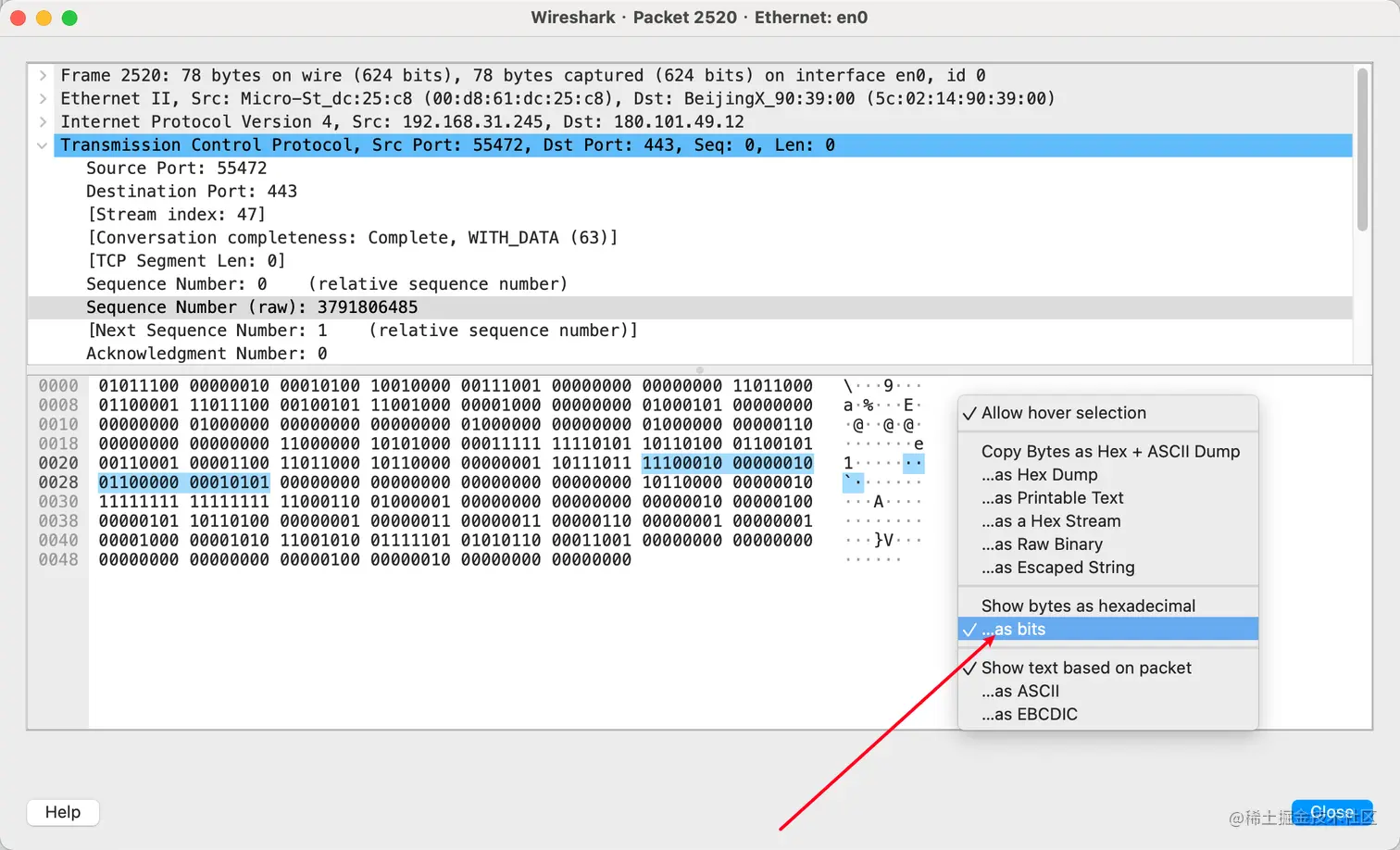Select the Next Sequence Number row
The width and height of the screenshot is (1400, 850).
[690, 331]
